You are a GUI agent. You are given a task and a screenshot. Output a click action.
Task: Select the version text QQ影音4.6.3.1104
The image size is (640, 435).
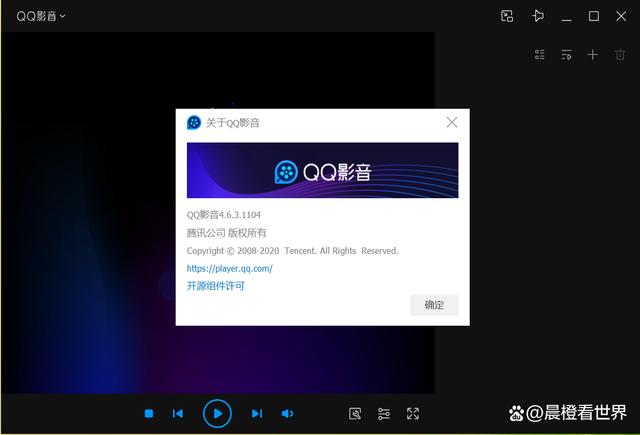coord(224,215)
